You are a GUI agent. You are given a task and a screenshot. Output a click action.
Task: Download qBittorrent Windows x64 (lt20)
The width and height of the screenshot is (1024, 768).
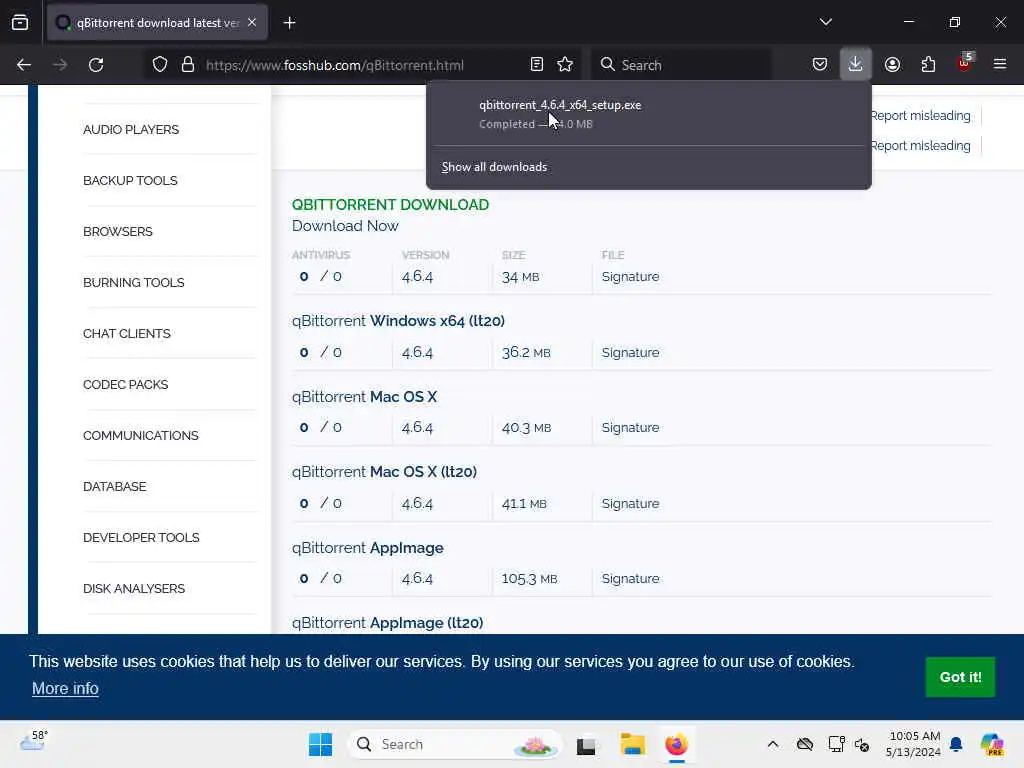pos(398,321)
